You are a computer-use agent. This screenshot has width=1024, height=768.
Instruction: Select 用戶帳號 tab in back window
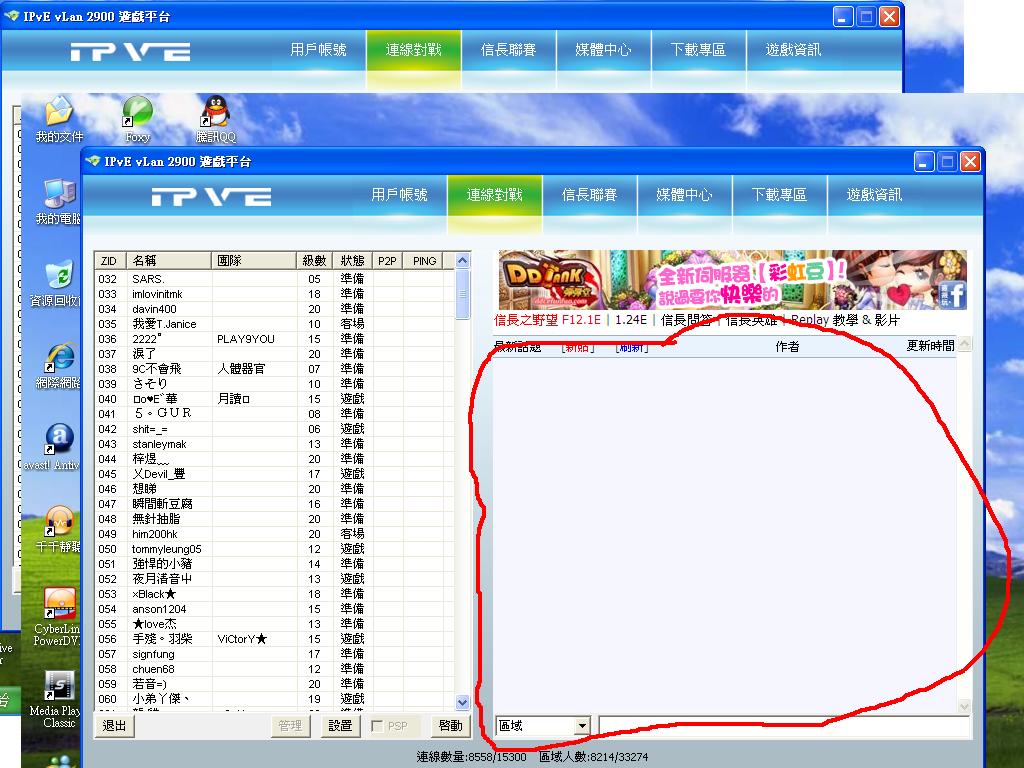click(318, 50)
